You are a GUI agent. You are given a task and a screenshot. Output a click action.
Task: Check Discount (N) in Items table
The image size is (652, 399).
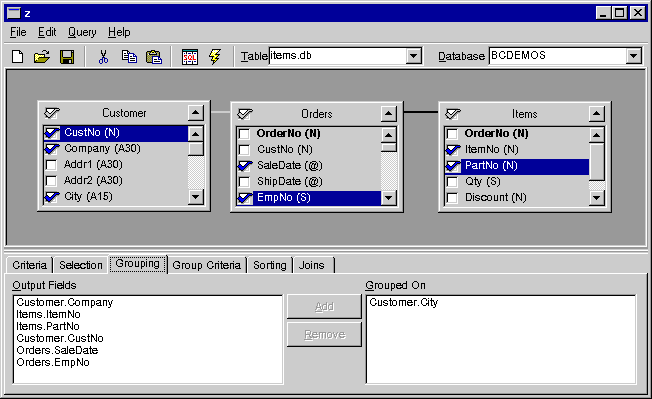(452, 198)
